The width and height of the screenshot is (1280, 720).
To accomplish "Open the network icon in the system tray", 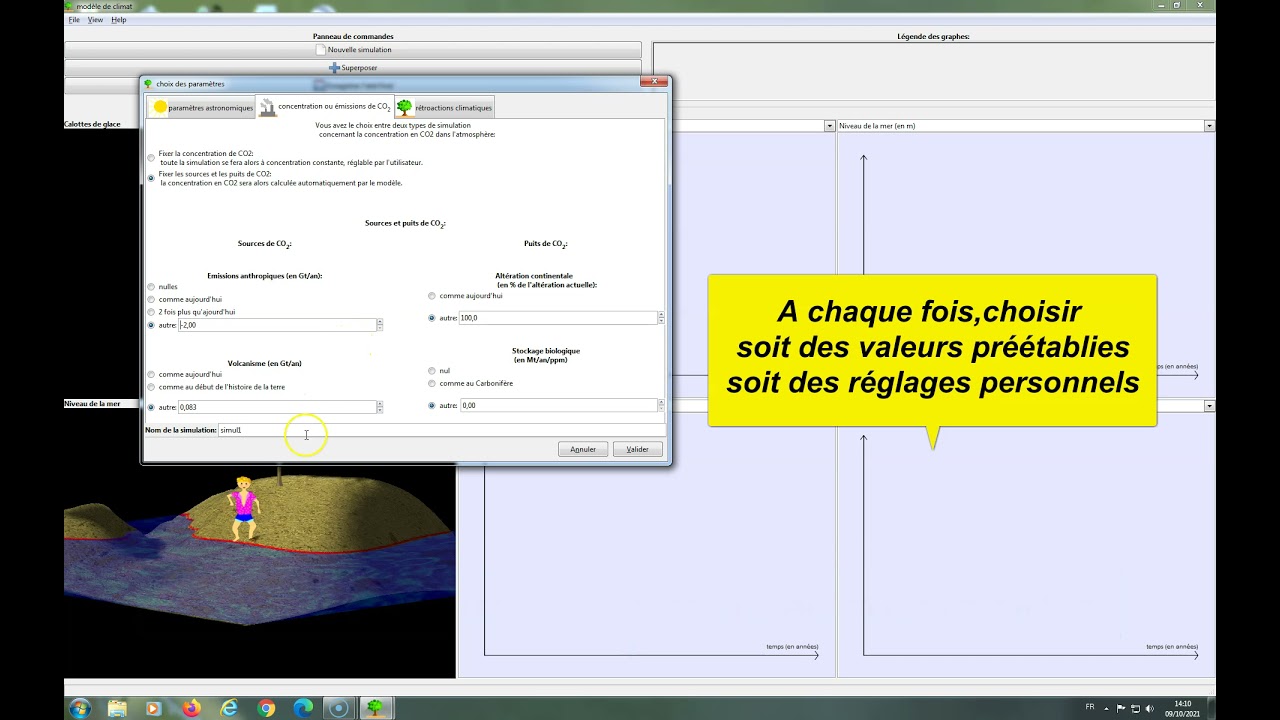I will [x=1135, y=708].
